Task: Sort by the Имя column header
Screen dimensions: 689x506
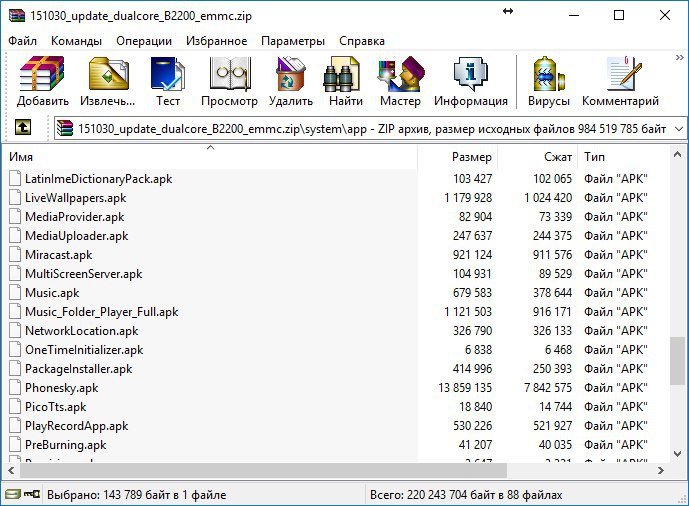Action: tap(210, 157)
